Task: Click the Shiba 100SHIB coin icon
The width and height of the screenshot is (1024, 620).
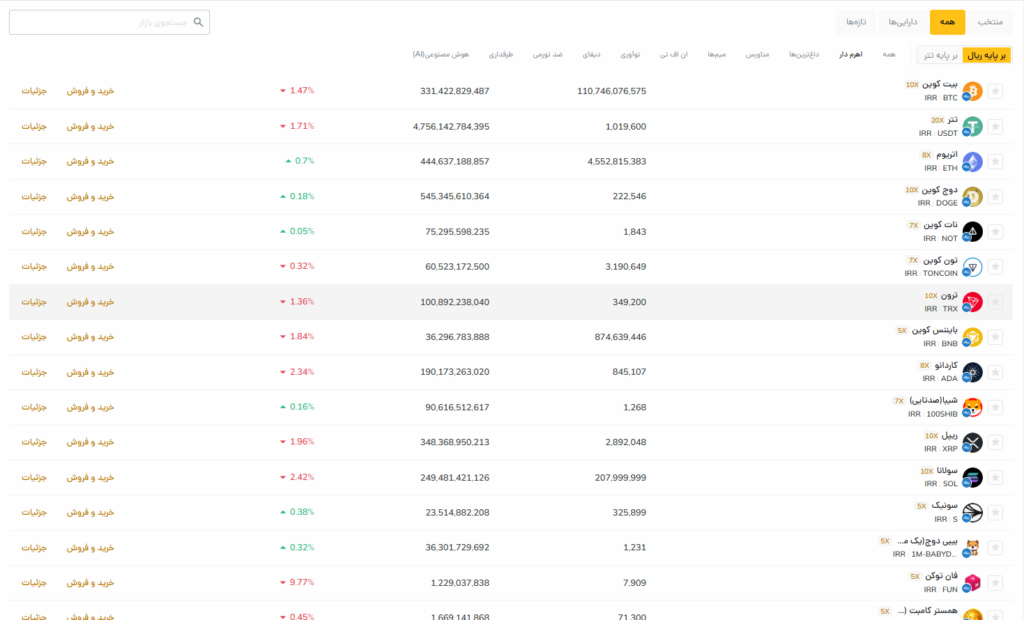Action: [972, 407]
